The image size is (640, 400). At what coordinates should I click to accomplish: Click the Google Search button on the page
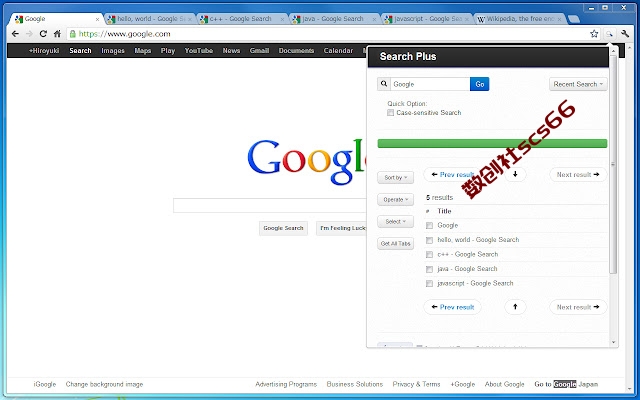(x=283, y=228)
